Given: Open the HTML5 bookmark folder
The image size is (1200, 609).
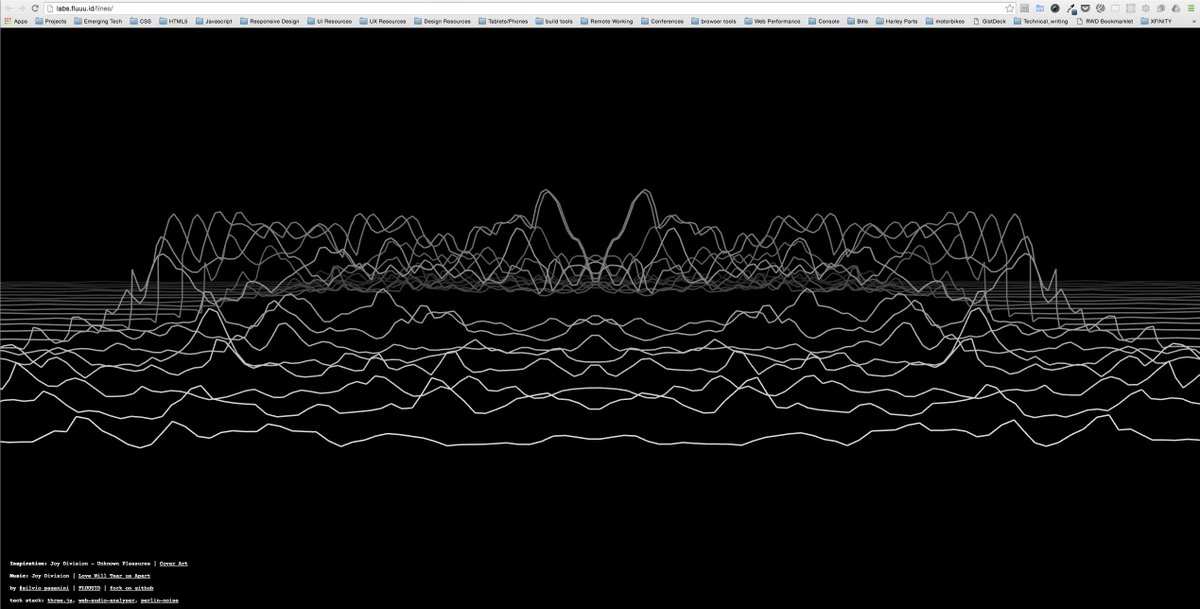Looking at the screenshot, I should coord(172,21).
